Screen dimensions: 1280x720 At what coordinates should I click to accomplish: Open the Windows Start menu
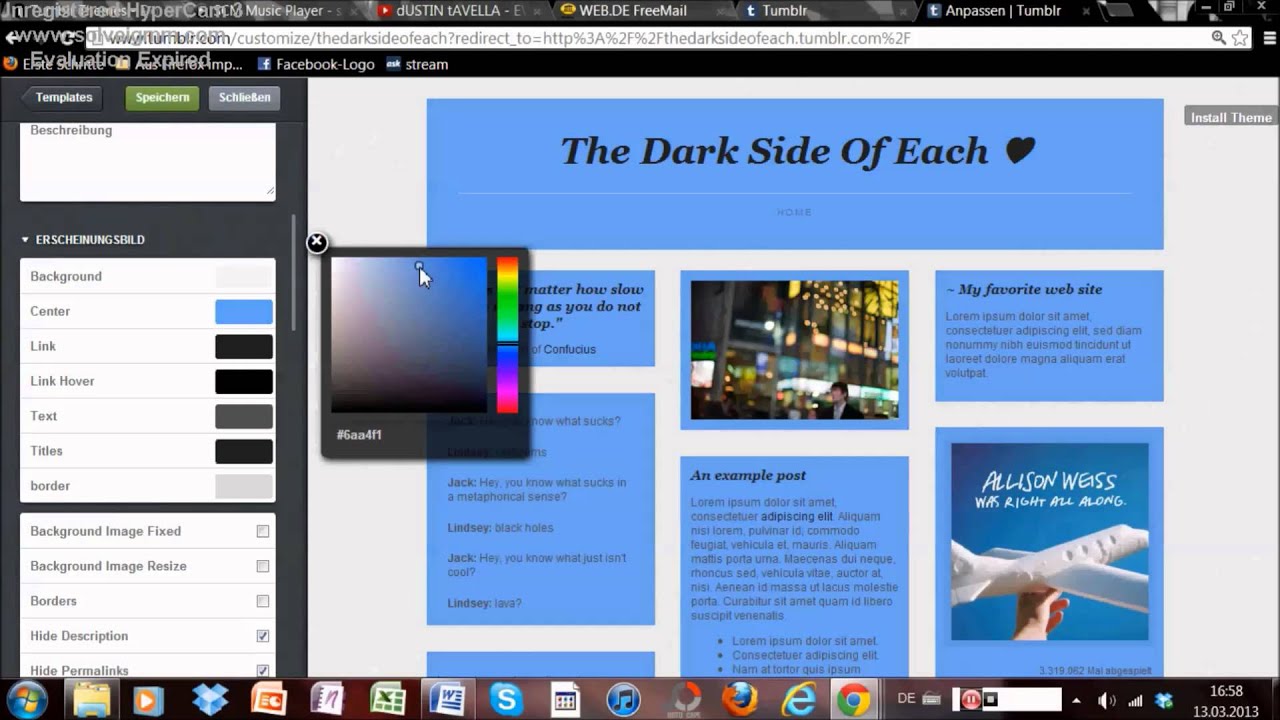click(27, 699)
